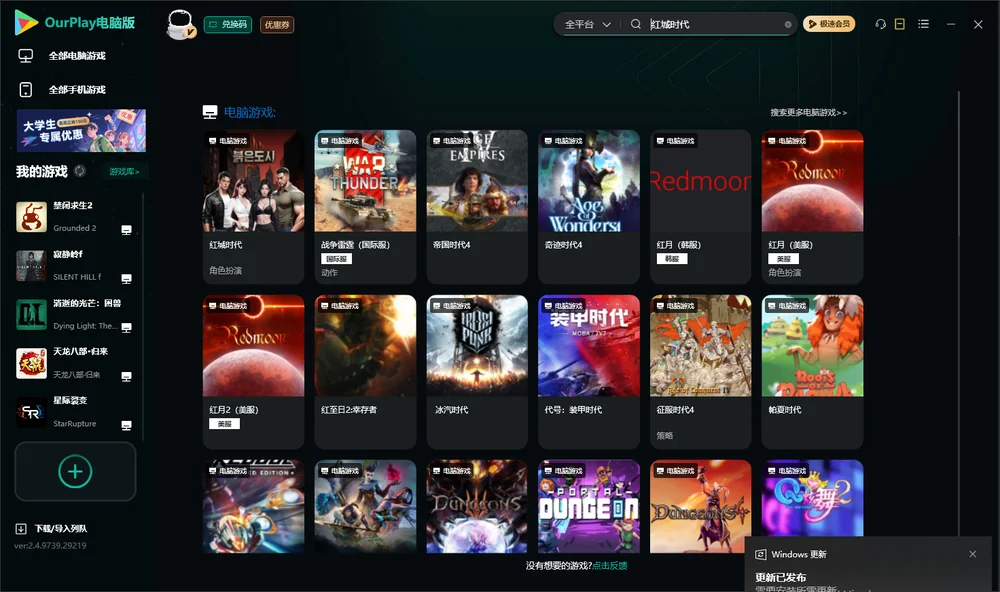Click the 点击反馈 feedback link
Screen dimensions: 1000x592
pos(610,566)
